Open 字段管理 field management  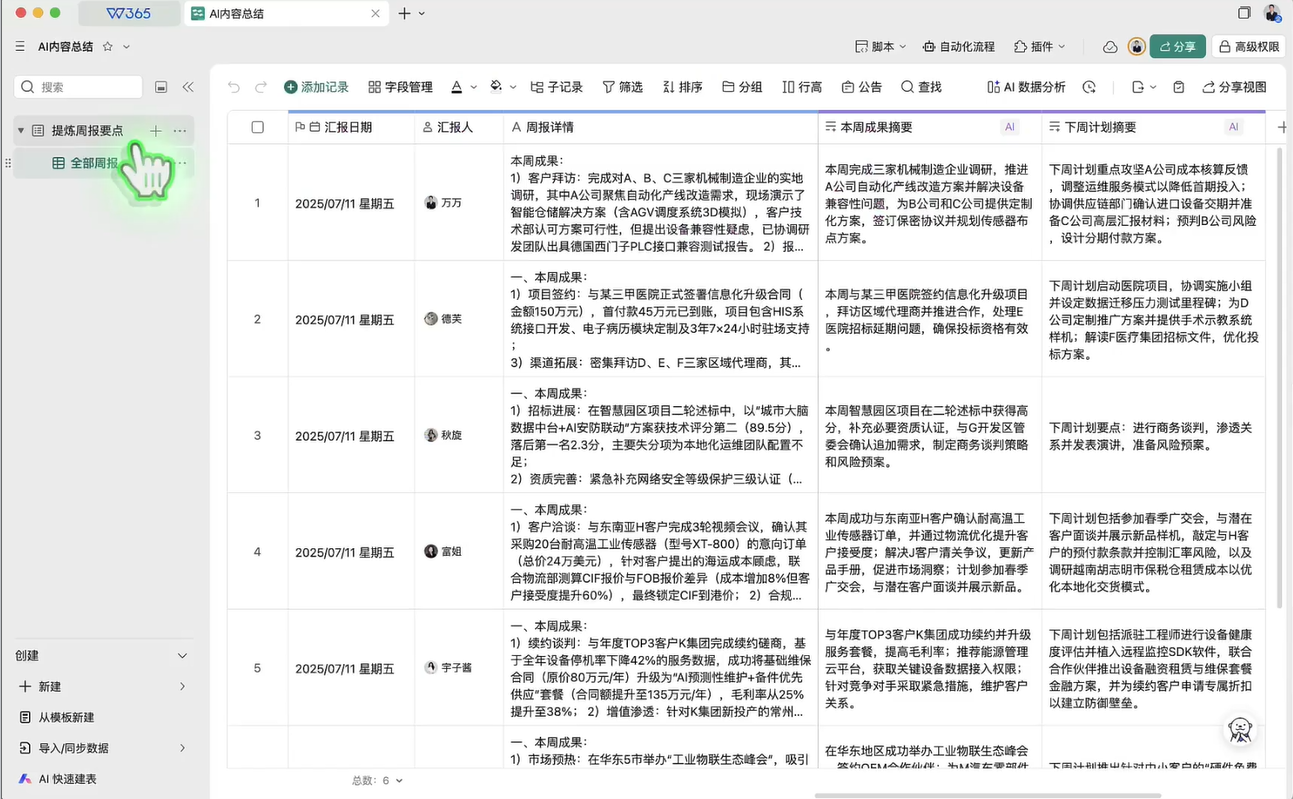point(400,87)
